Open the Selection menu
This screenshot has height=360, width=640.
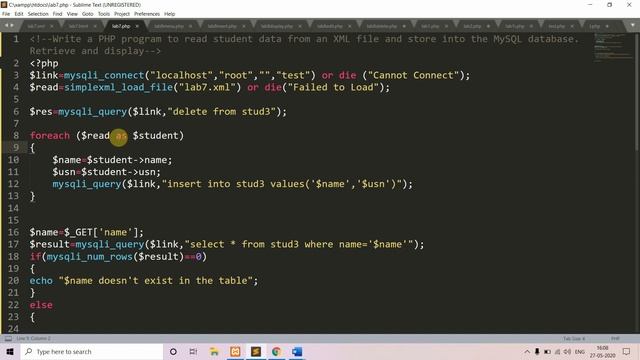(38, 14)
